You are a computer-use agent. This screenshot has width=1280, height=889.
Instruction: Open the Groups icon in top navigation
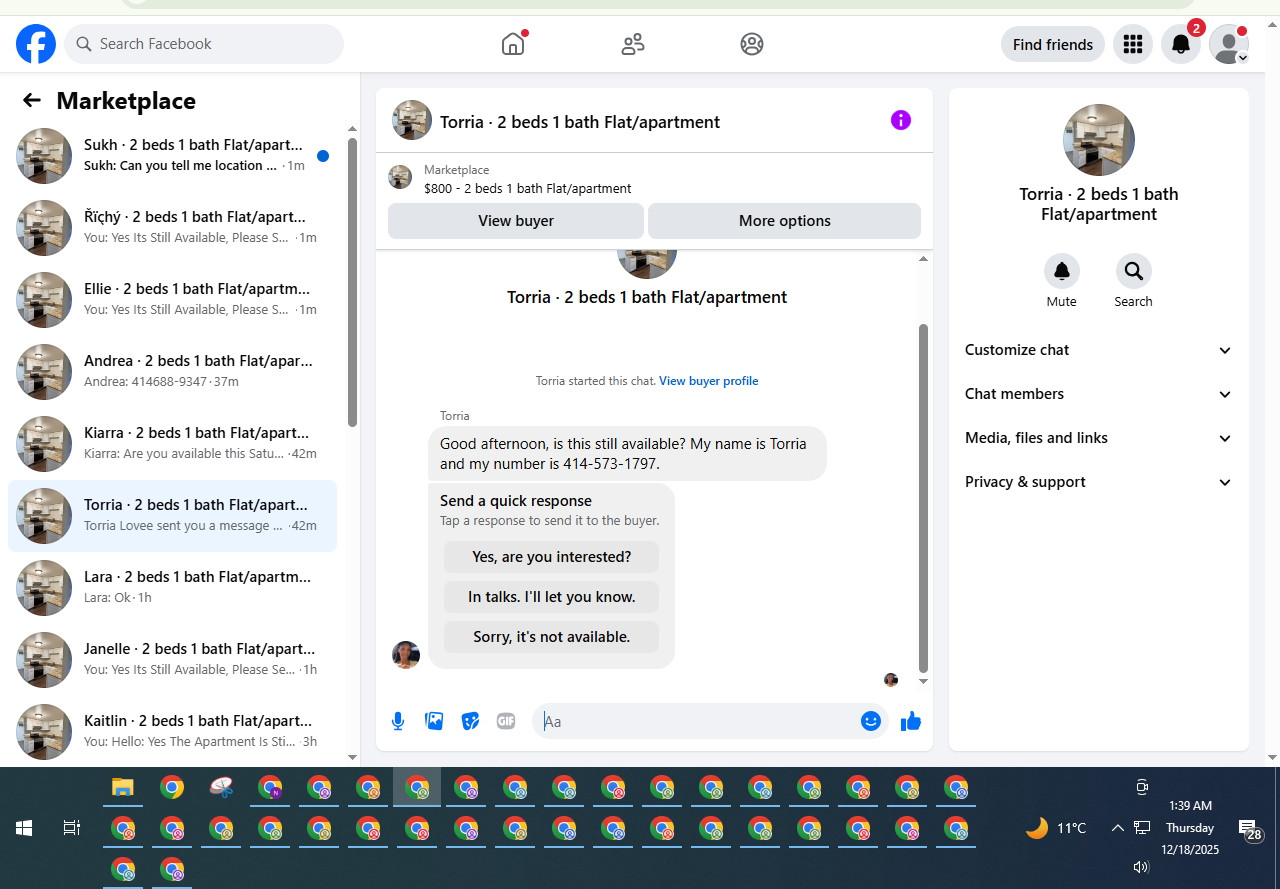coord(752,44)
